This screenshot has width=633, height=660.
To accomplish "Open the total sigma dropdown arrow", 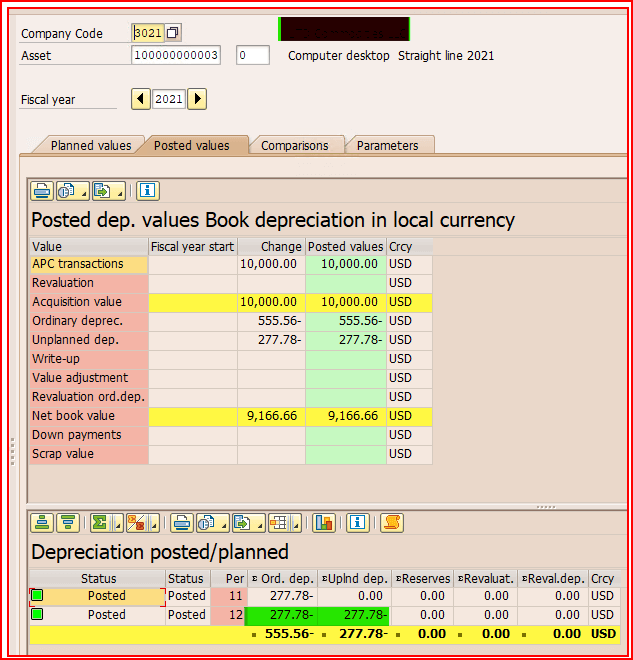I will coord(117,523).
